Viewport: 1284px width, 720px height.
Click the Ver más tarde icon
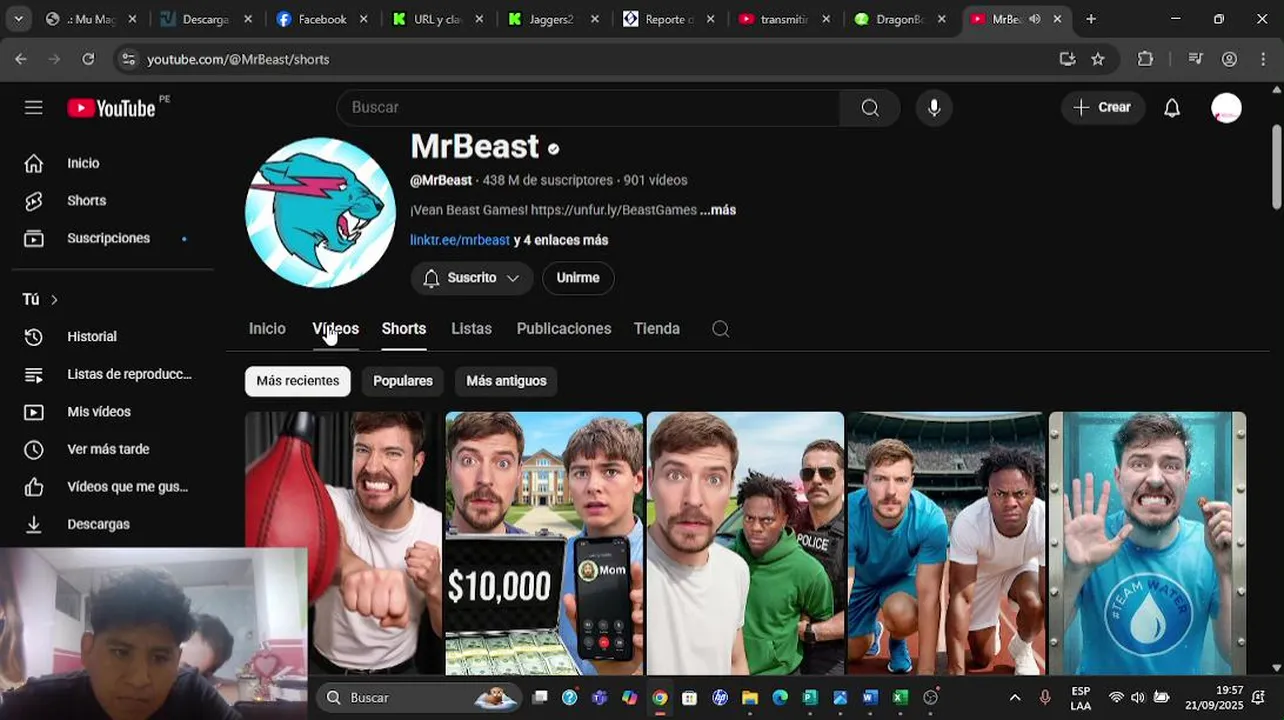pos(34,449)
